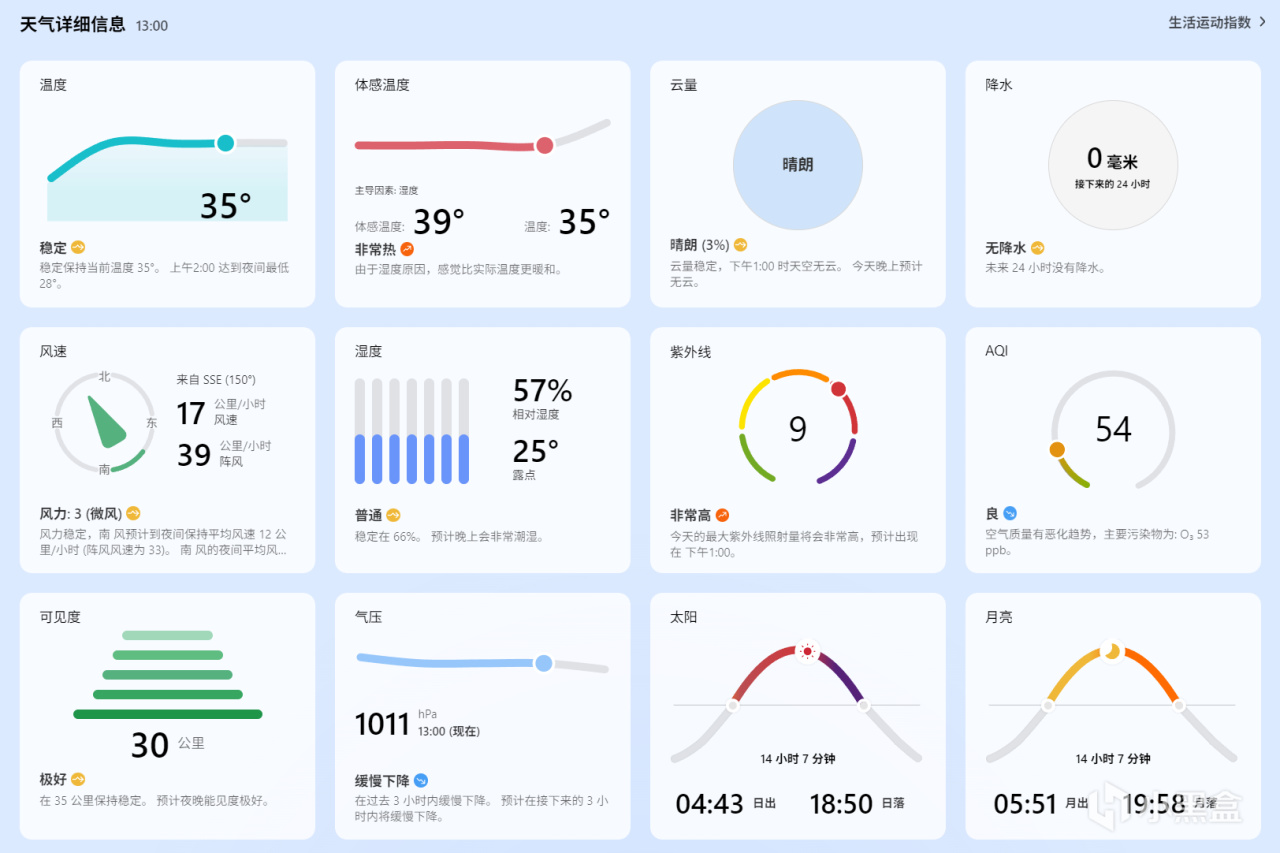Screen dimensions: 1280x853
Task: Click the 35° temperature value
Action: tap(226, 205)
